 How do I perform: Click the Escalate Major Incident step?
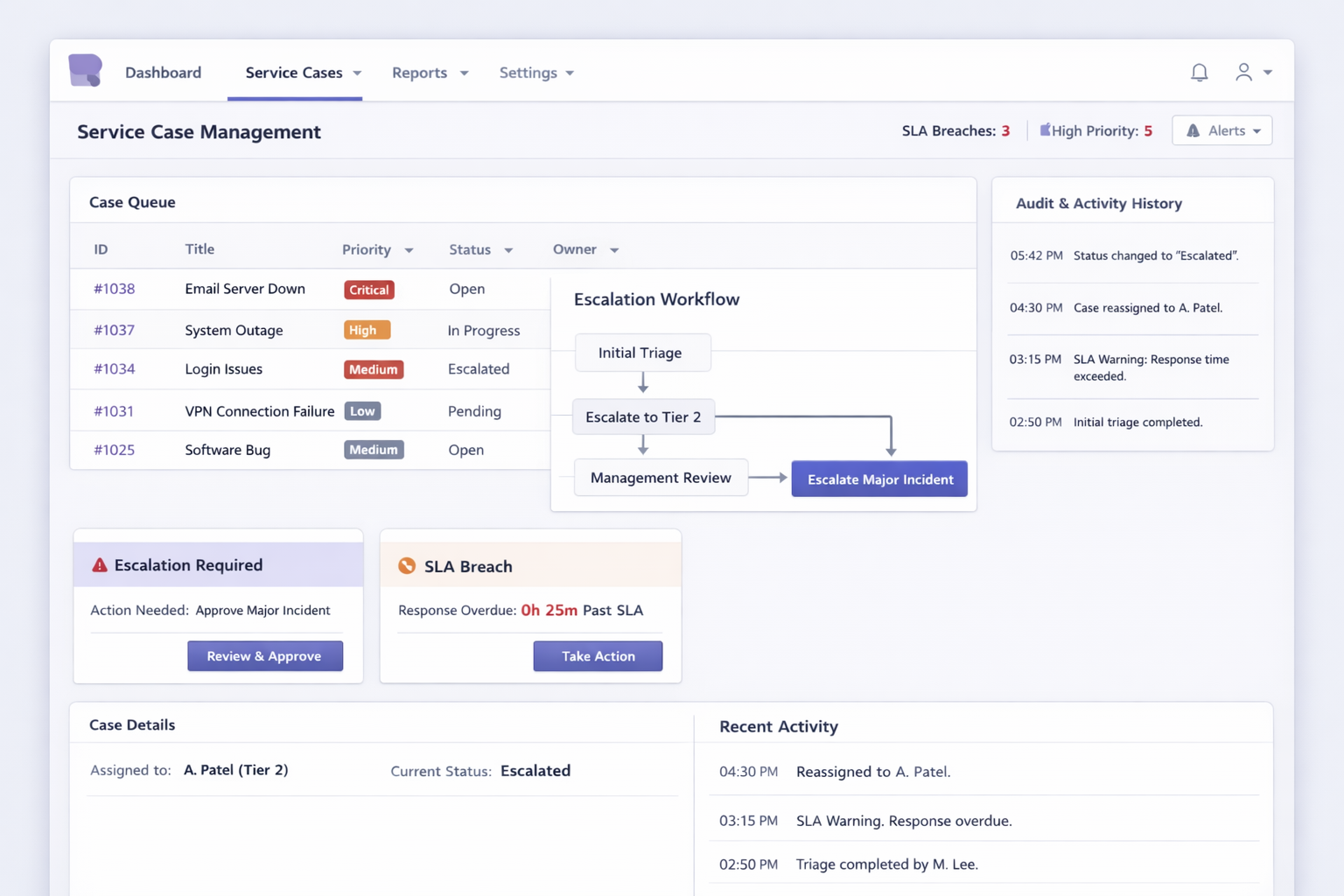[x=879, y=479]
